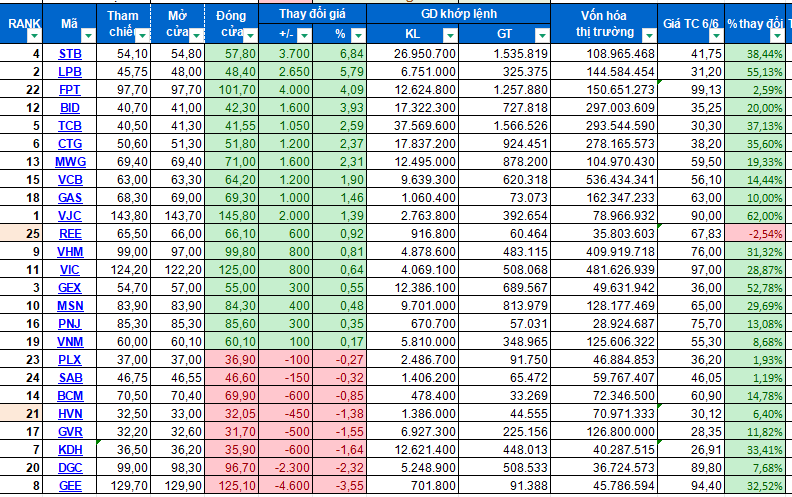The width and height of the screenshot is (792, 497).
Task: Select GEE price change -4.600
Action: (285, 486)
